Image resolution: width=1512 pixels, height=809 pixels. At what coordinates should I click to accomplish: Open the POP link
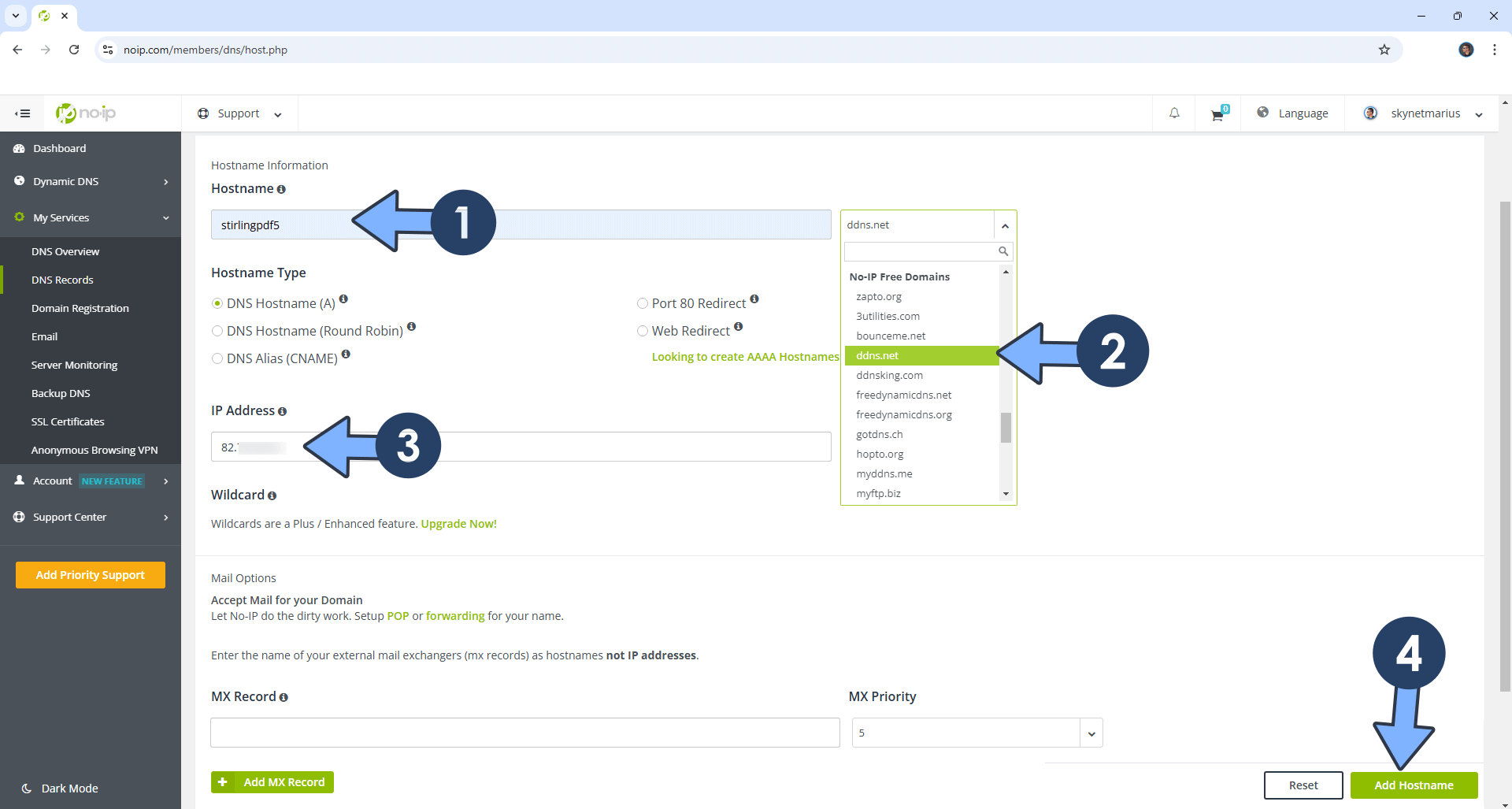click(x=398, y=616)
